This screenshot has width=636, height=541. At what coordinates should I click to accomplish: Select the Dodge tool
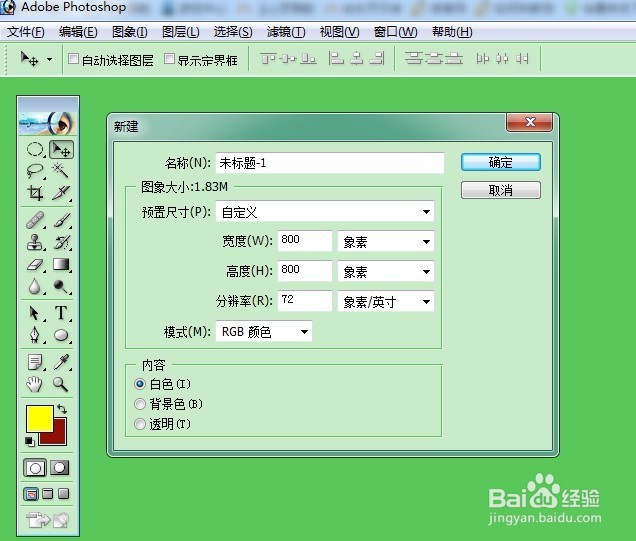[61, 286]
